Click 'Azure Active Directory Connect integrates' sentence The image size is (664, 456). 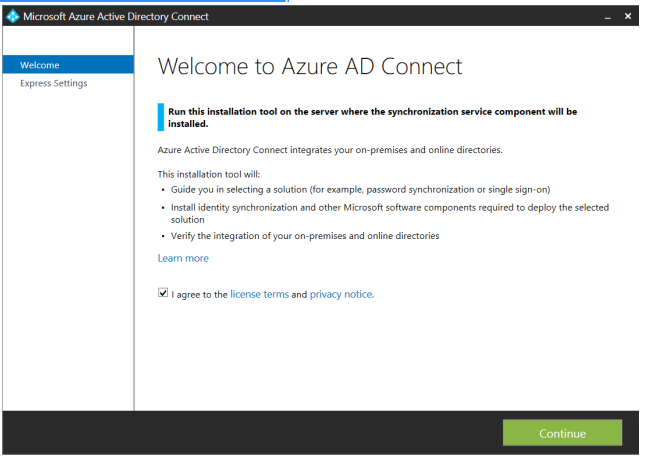[330, 150]
